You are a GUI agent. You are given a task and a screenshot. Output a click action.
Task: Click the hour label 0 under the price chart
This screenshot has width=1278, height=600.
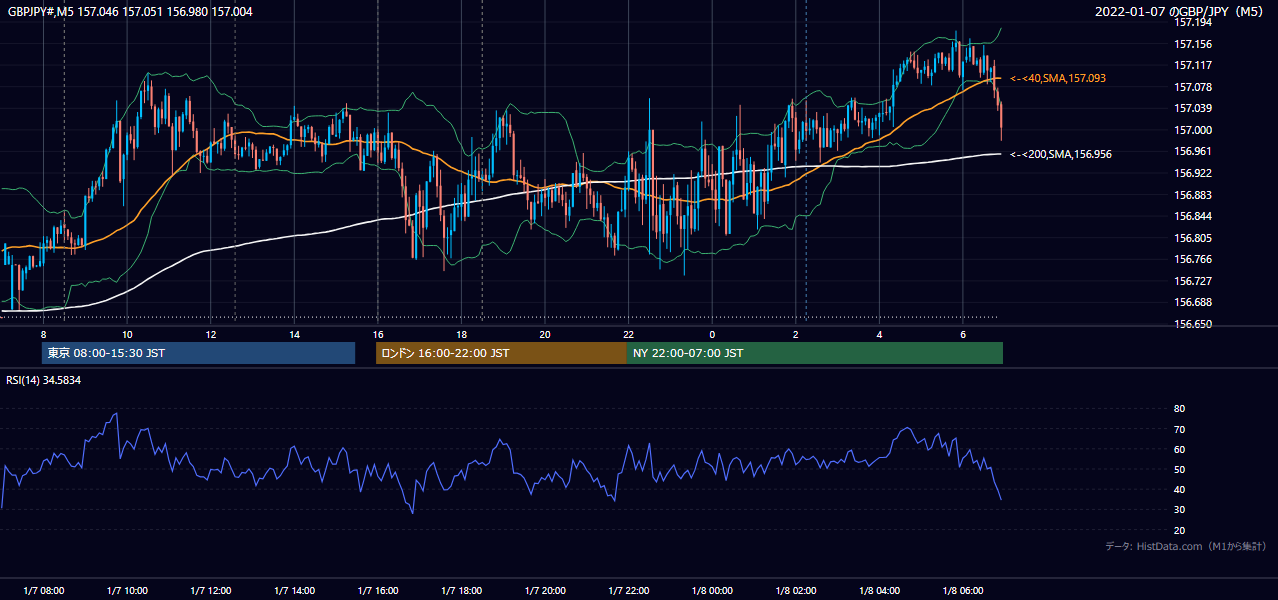(x=712, y=334)
